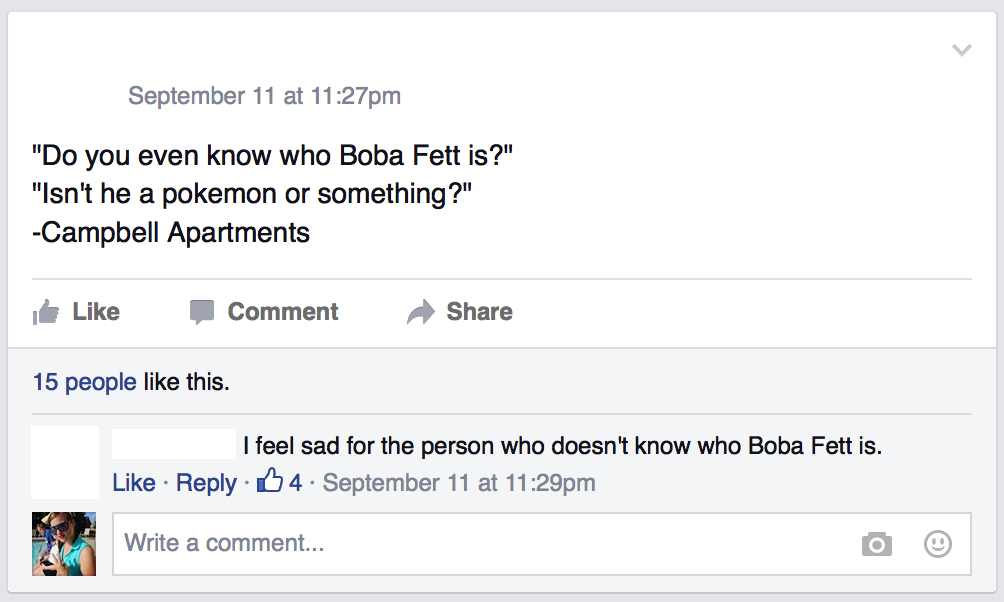The width and height of the screenshot is (1004, 602).
Task: Like the Boba Fett comment
Action: [x=133, y=483]
